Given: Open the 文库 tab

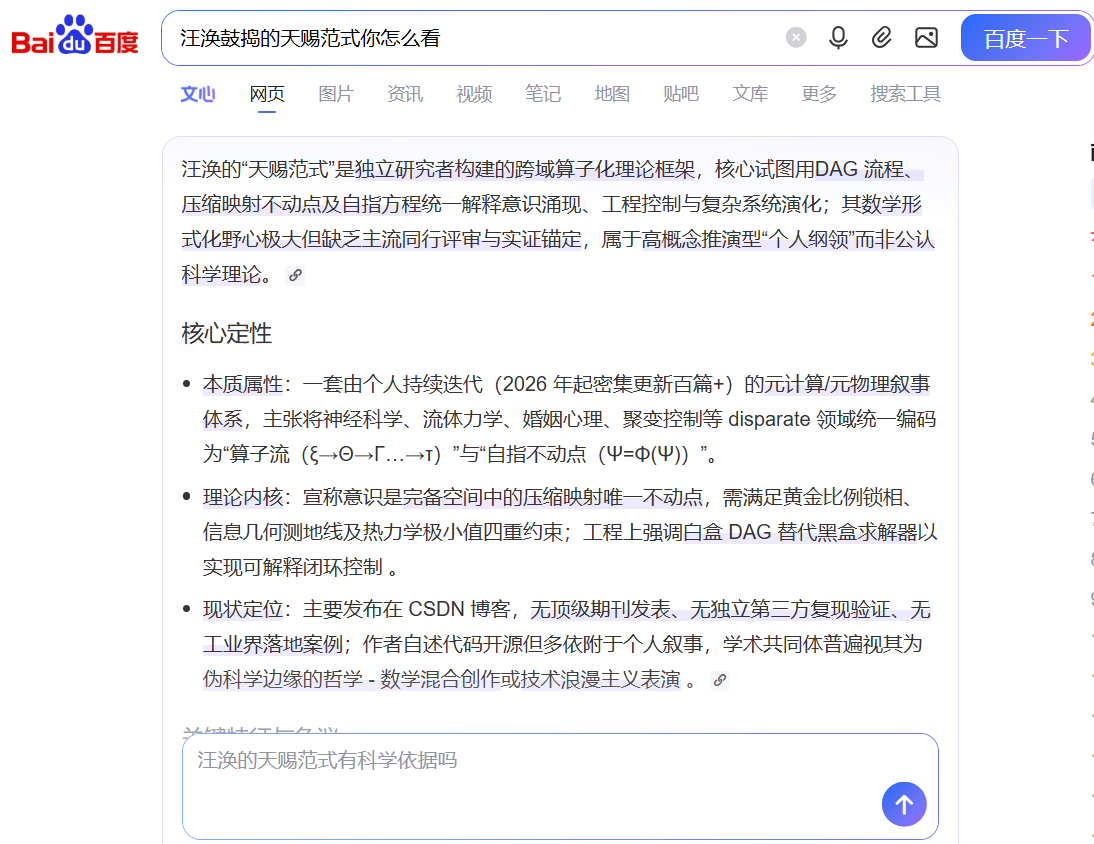Looking at the screenshot, I should tap(750, 93).
